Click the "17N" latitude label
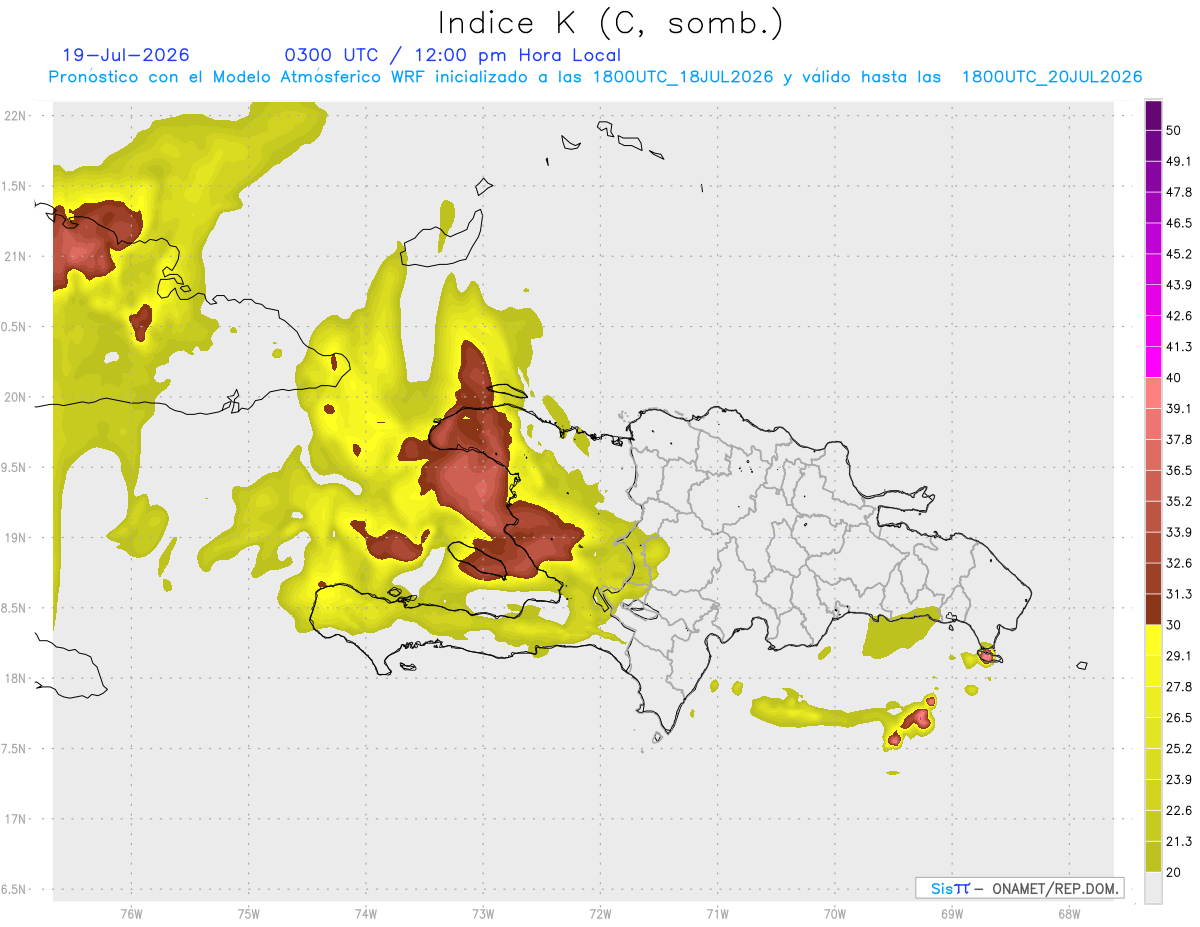The width and height of the screenshot is (1200, 927). 15,820
